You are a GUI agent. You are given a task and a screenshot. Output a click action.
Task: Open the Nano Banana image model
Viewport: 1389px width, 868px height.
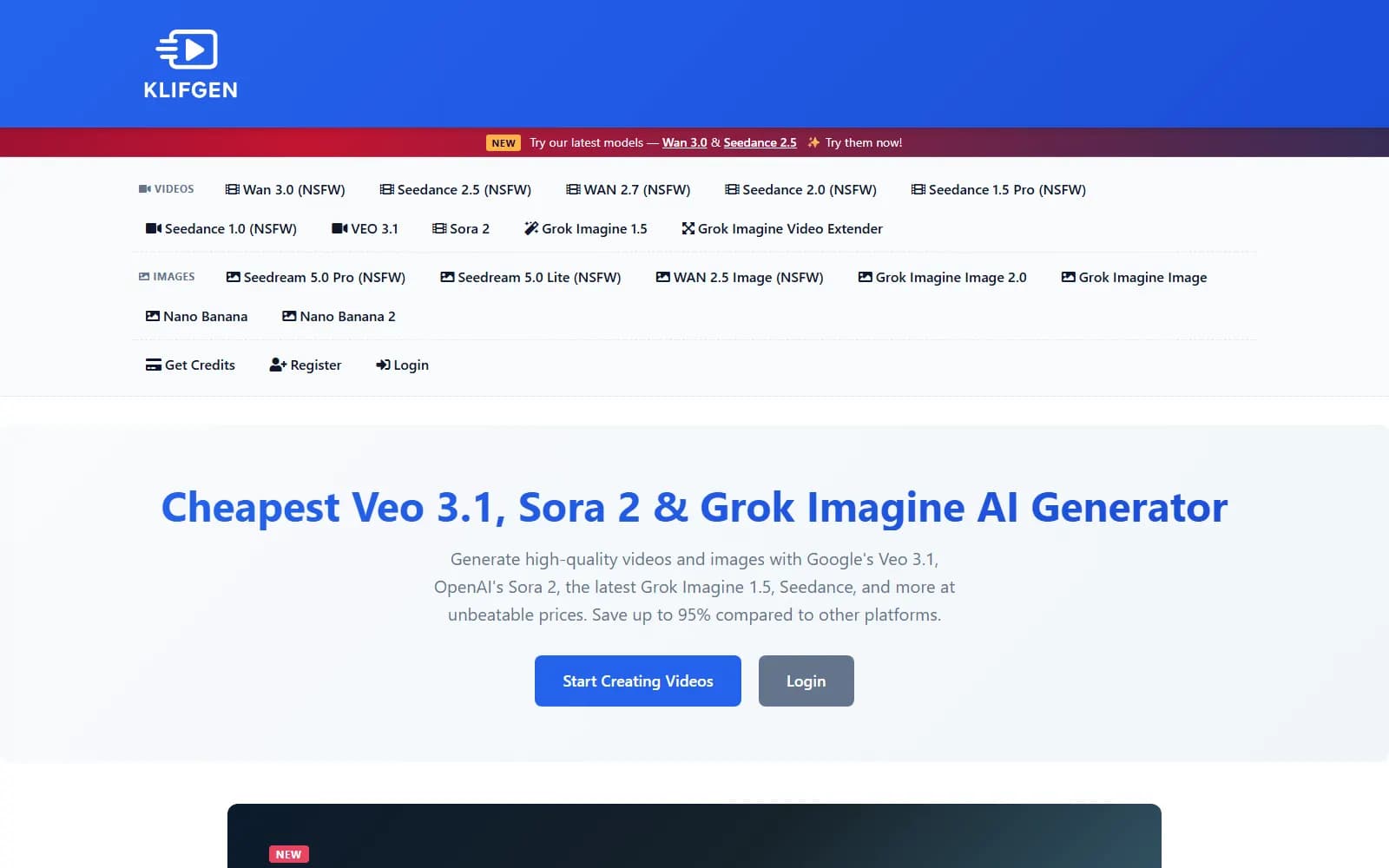(x=197, y=316)
